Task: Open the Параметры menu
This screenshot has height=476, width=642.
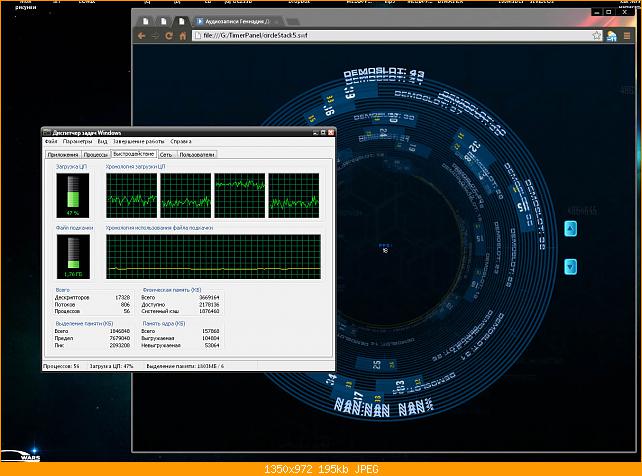Action: pyautogui.click(x=78, y=141)
